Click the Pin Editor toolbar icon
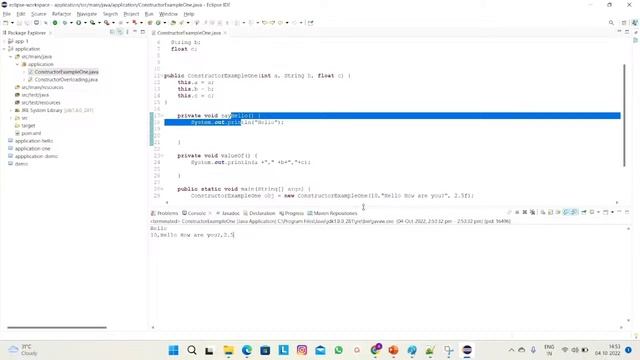The width and height of the screenshot is (640, 360). [311, 23]
